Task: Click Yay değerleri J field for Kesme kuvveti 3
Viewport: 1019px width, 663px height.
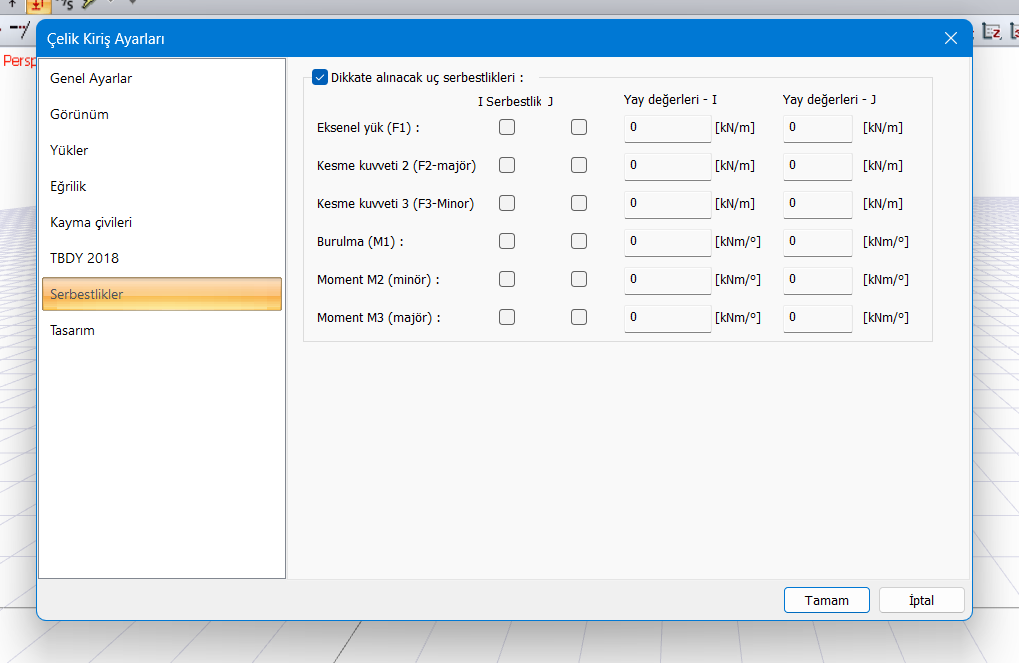Action: (x=817, y=204)
